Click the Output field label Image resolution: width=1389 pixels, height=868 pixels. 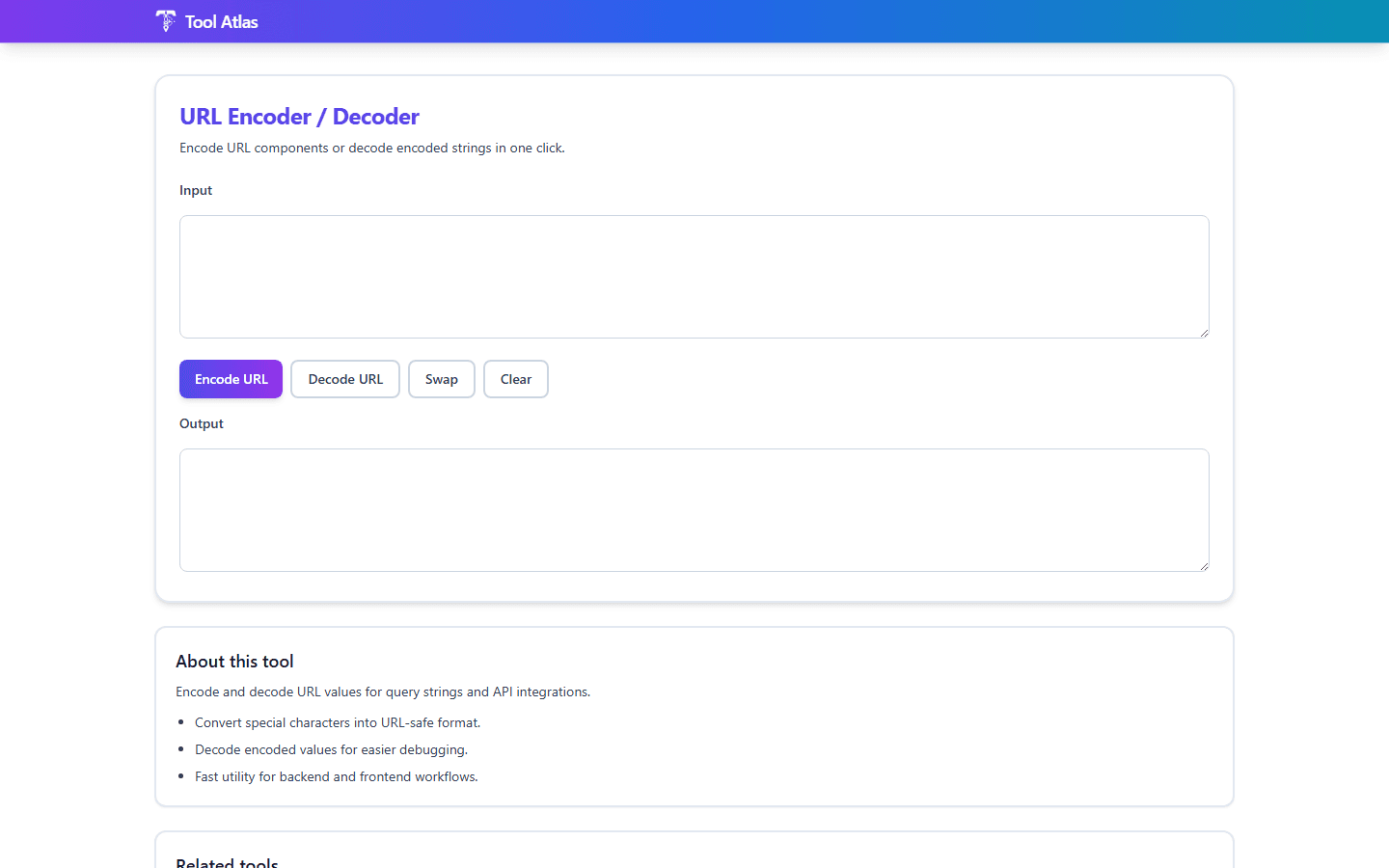[x=201, y=423]
